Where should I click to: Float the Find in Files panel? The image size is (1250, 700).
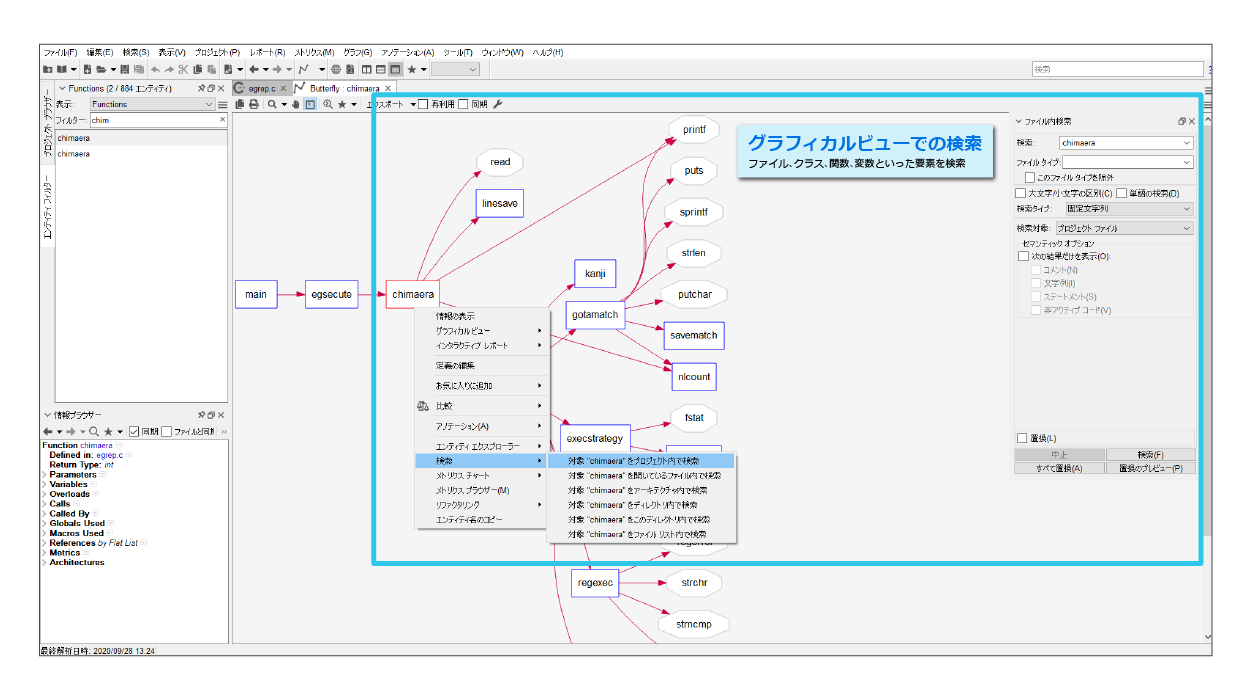pos(1182,121)
